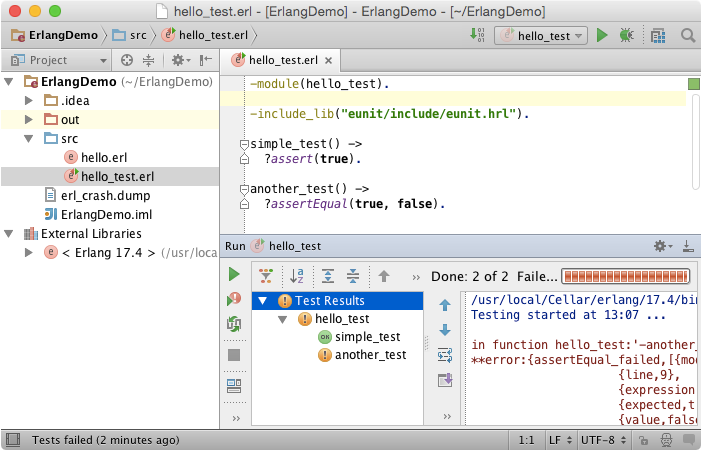Expand the .idea folder
The image size is (702, 450).
29,101
